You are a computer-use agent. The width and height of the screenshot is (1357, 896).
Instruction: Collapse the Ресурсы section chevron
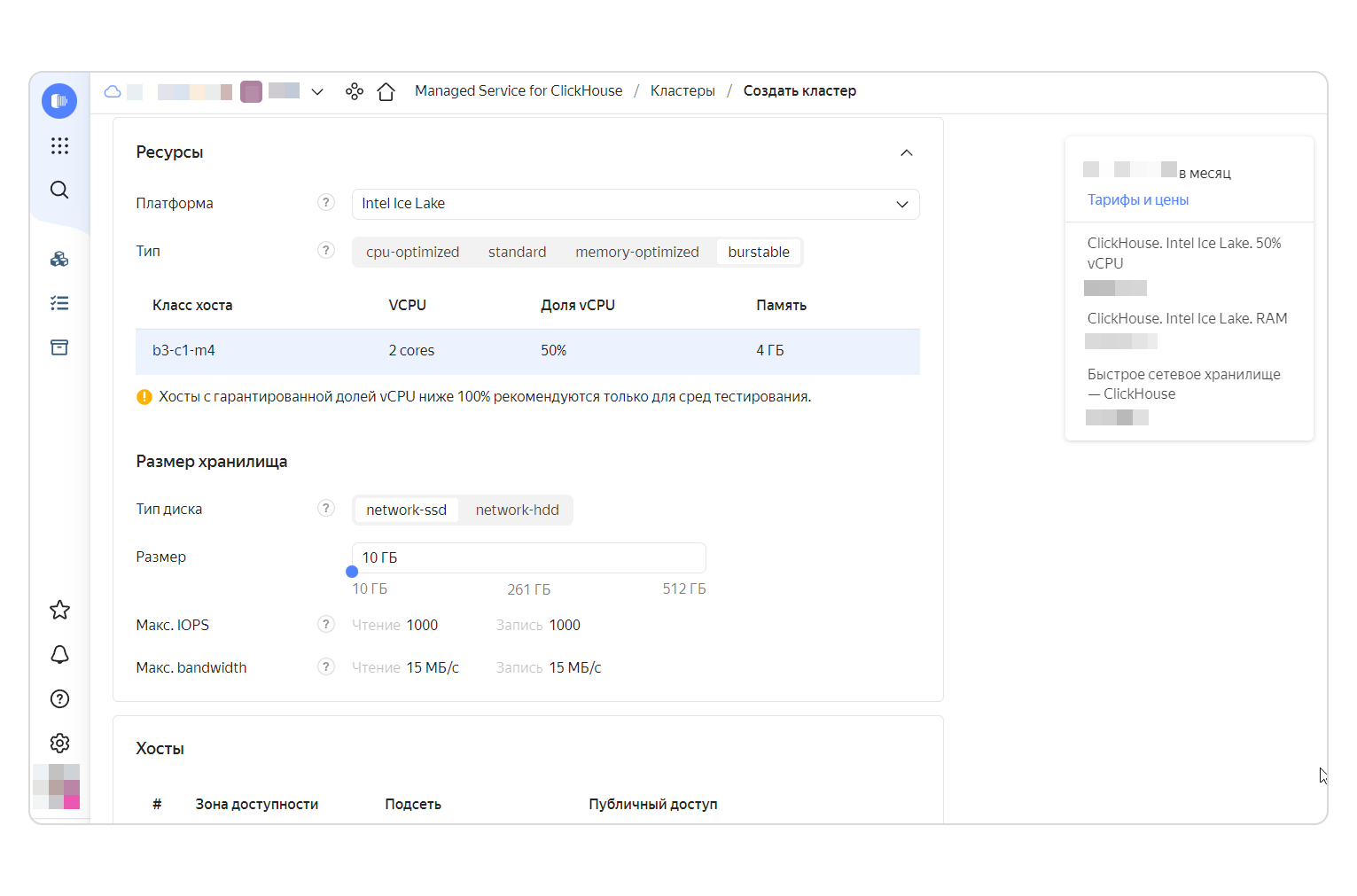point(907,152)
